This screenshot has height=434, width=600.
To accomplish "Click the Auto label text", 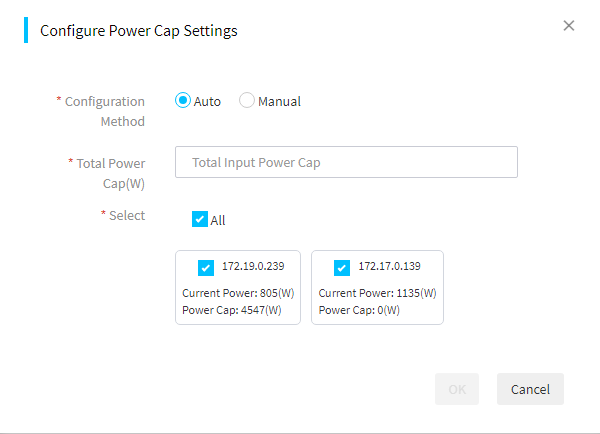I will [x=207, y=101].
